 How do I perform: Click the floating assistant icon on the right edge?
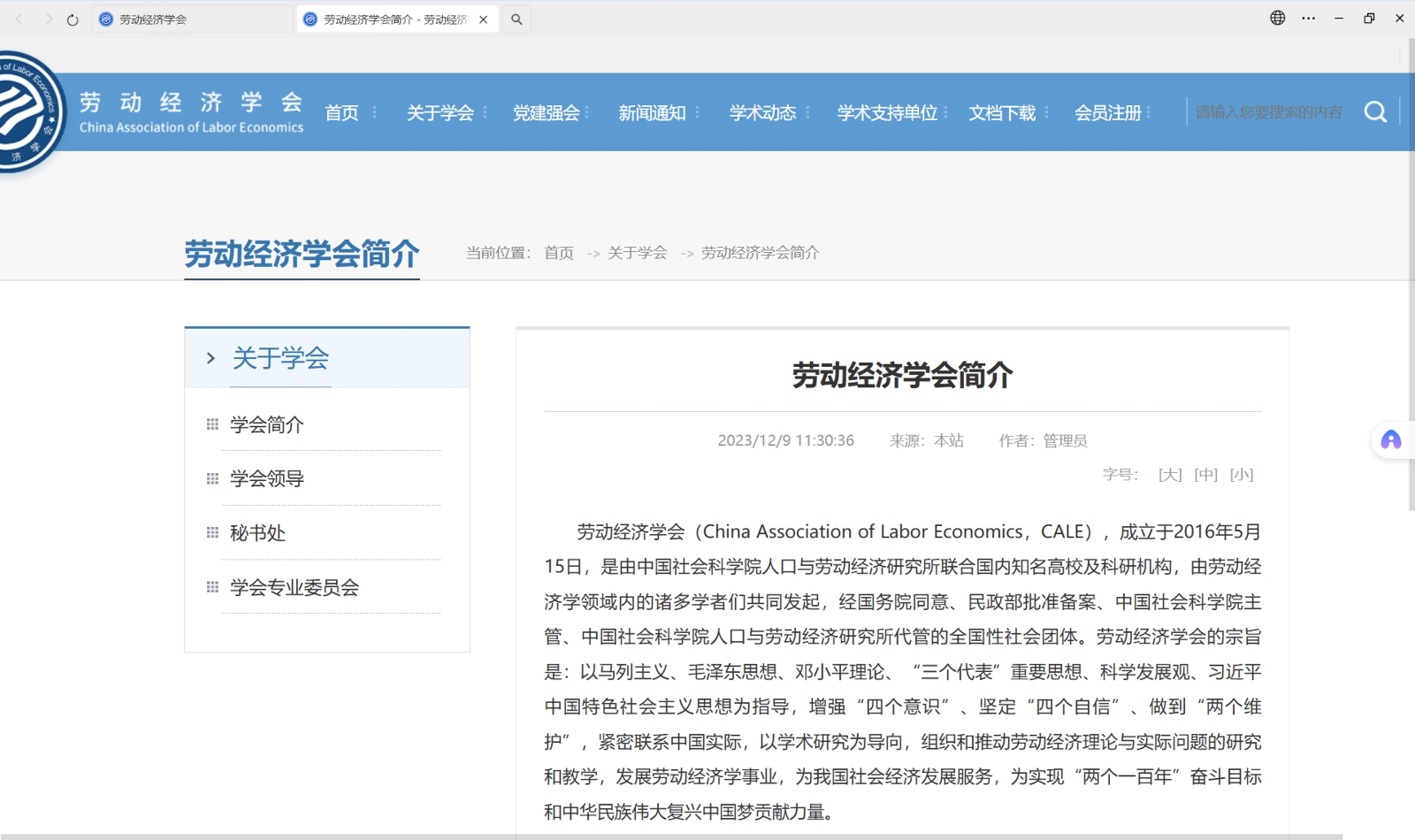pyautogui.click(x=1391, y=440)
